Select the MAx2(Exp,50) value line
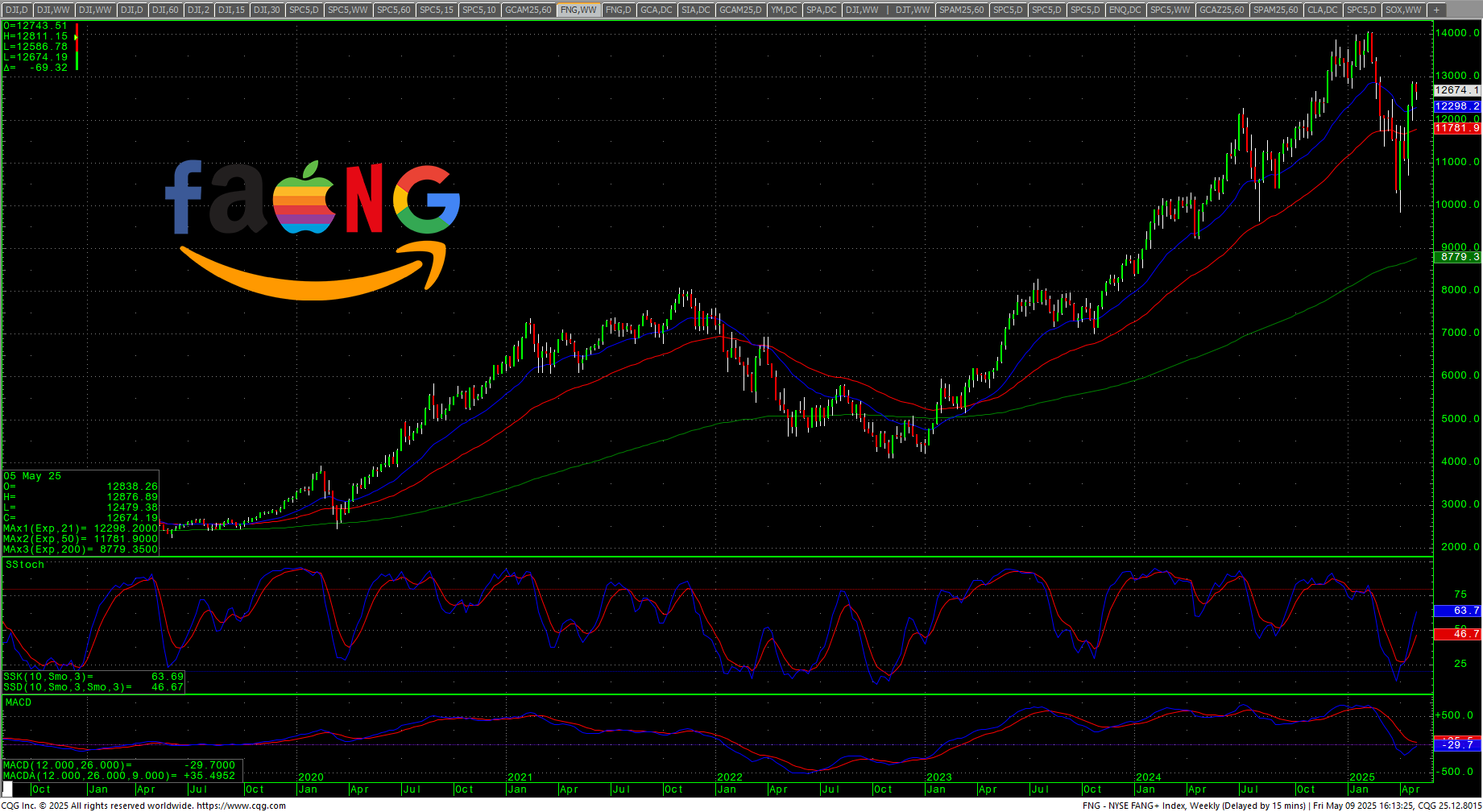The height and width of the screenshot is (812, 1483). click(x=81, y=539)
